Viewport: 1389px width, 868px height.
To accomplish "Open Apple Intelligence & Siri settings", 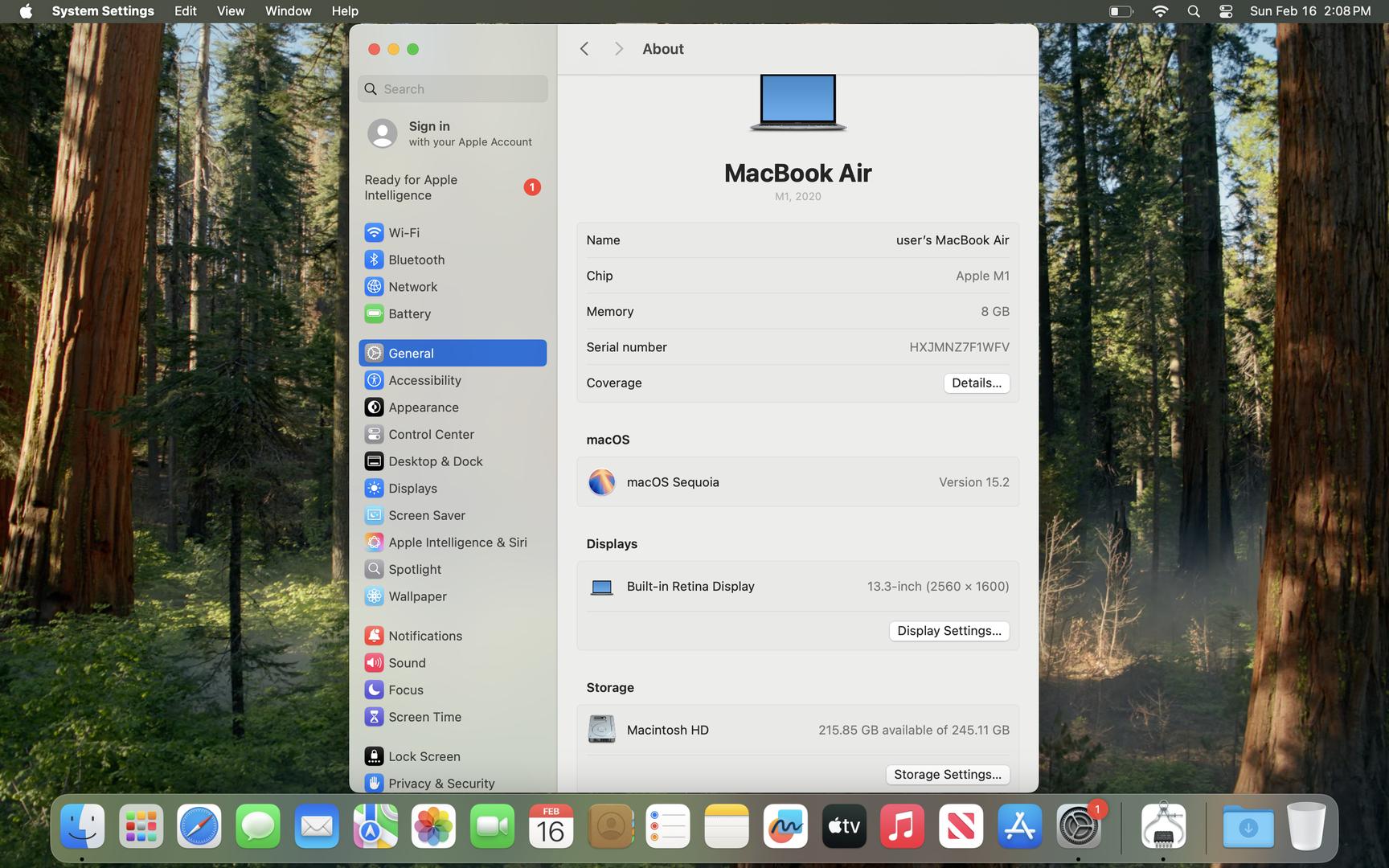I will click(x=457, y=542).
